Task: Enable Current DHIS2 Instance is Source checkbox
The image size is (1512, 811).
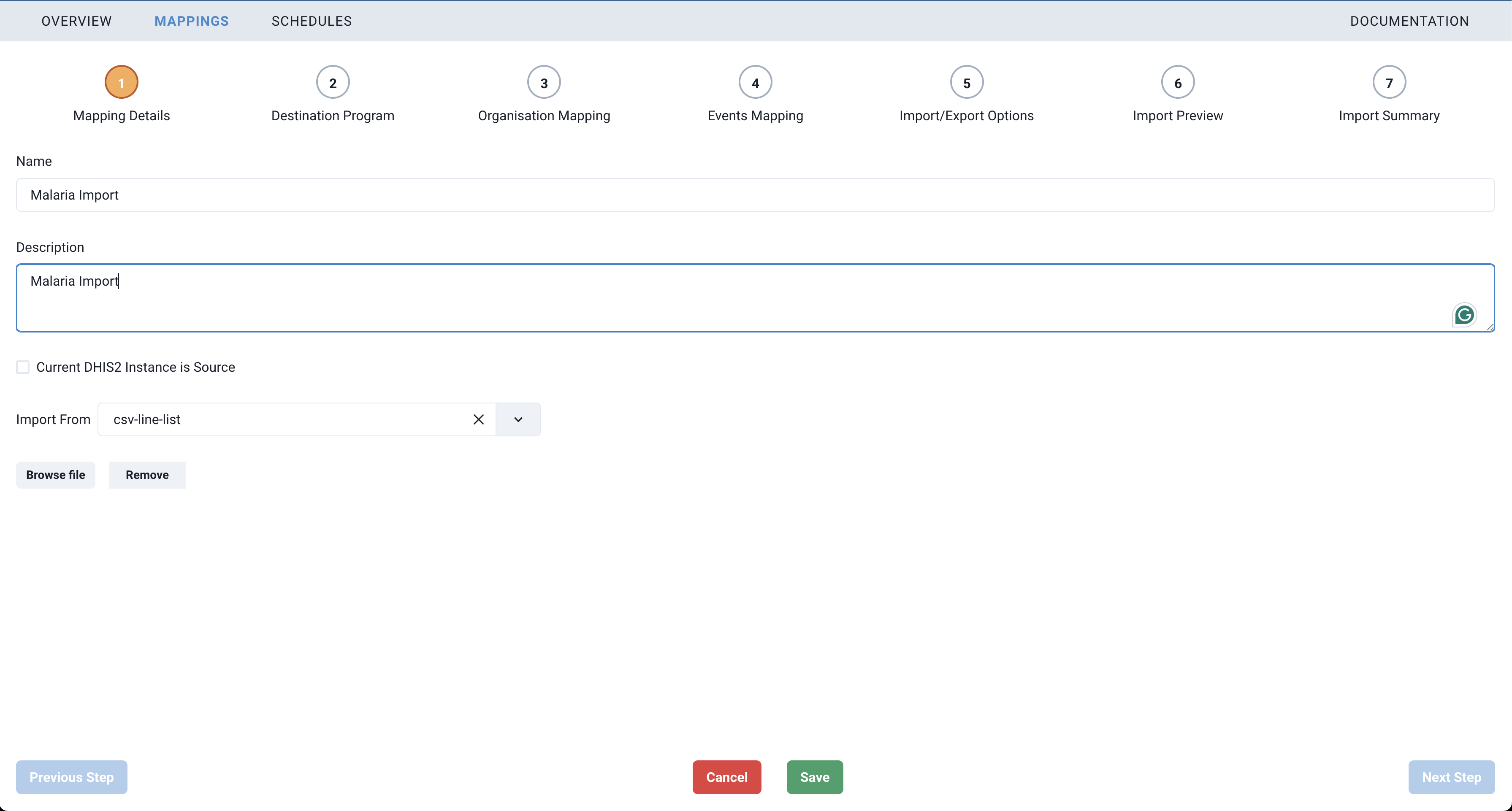Action: point(23,368)
